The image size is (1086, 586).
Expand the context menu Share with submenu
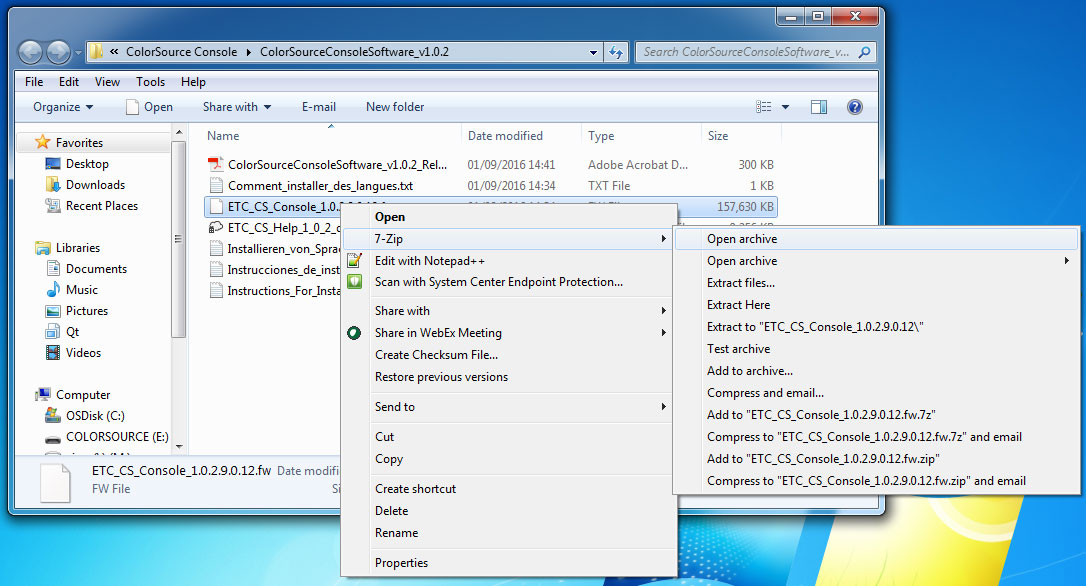(664, 310)
